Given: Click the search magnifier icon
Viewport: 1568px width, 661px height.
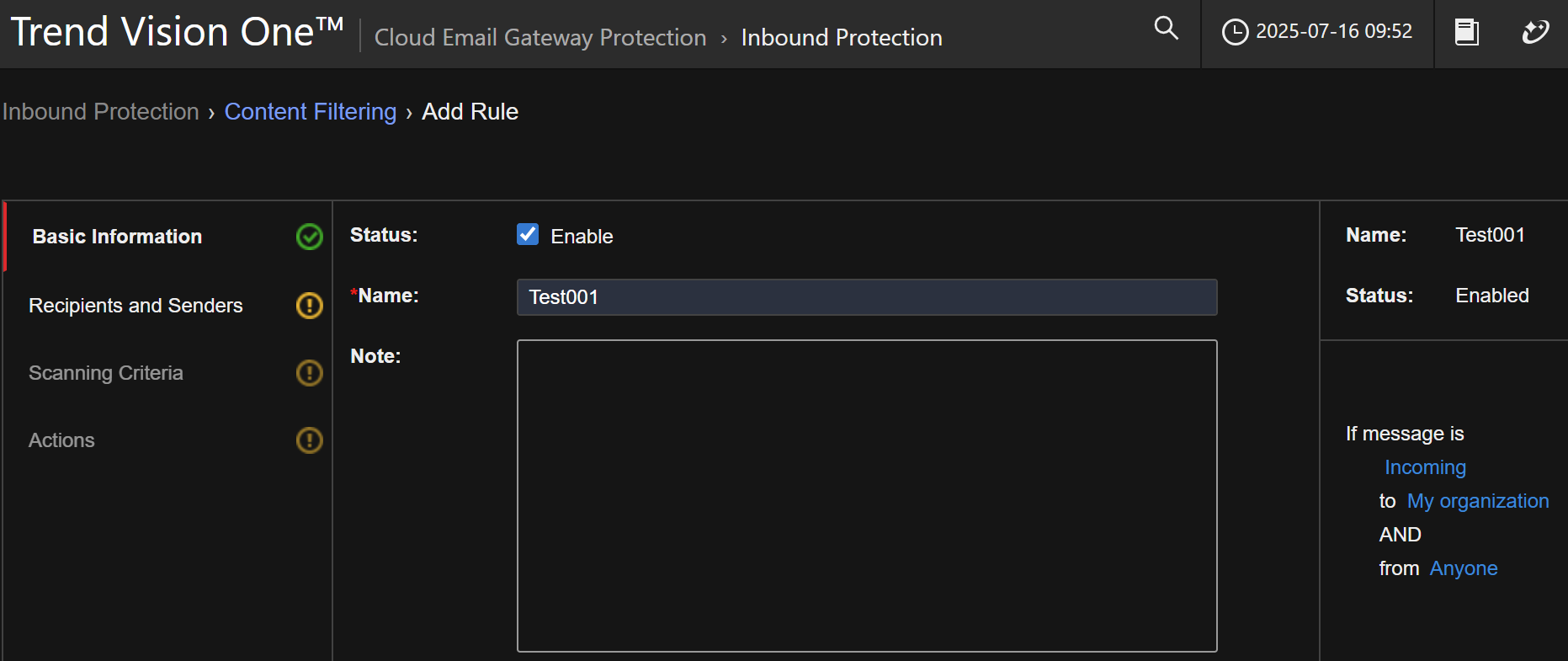Looking at the screenshot, I should click(x=1166, y=29).
